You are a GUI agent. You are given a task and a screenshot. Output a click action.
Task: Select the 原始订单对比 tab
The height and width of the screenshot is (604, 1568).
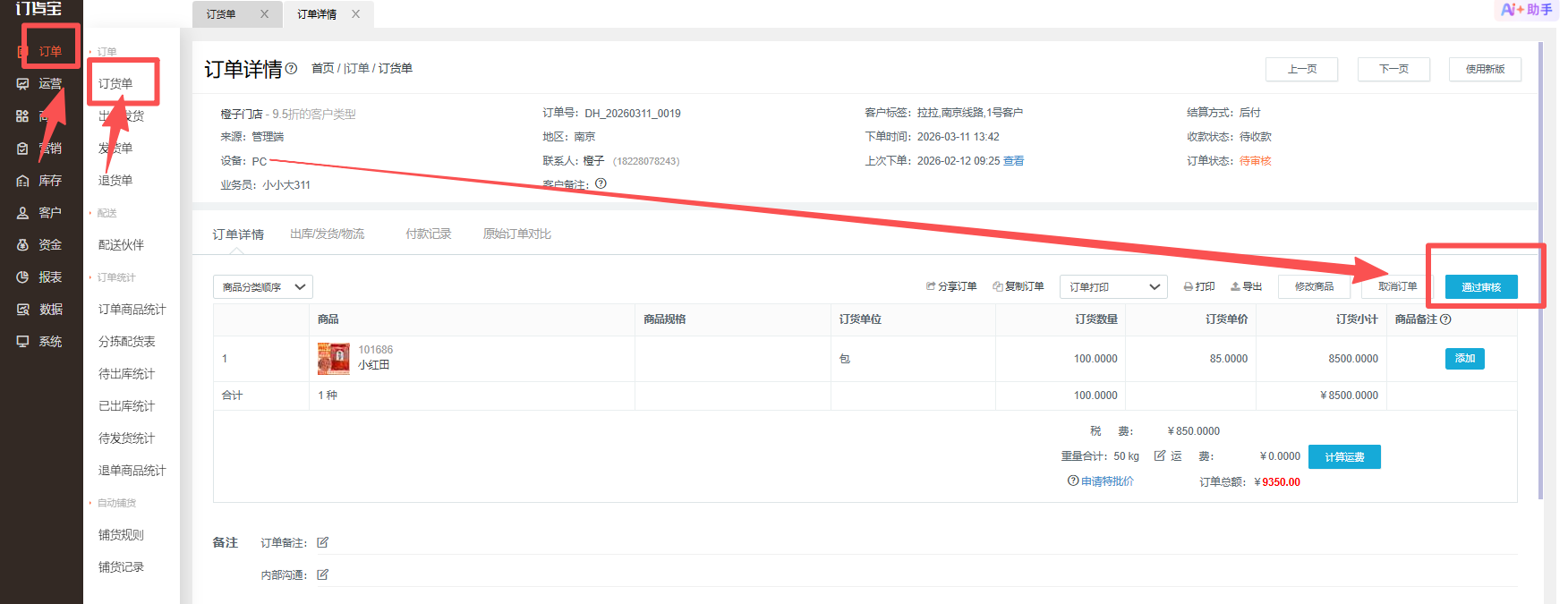tap(517, 234)
